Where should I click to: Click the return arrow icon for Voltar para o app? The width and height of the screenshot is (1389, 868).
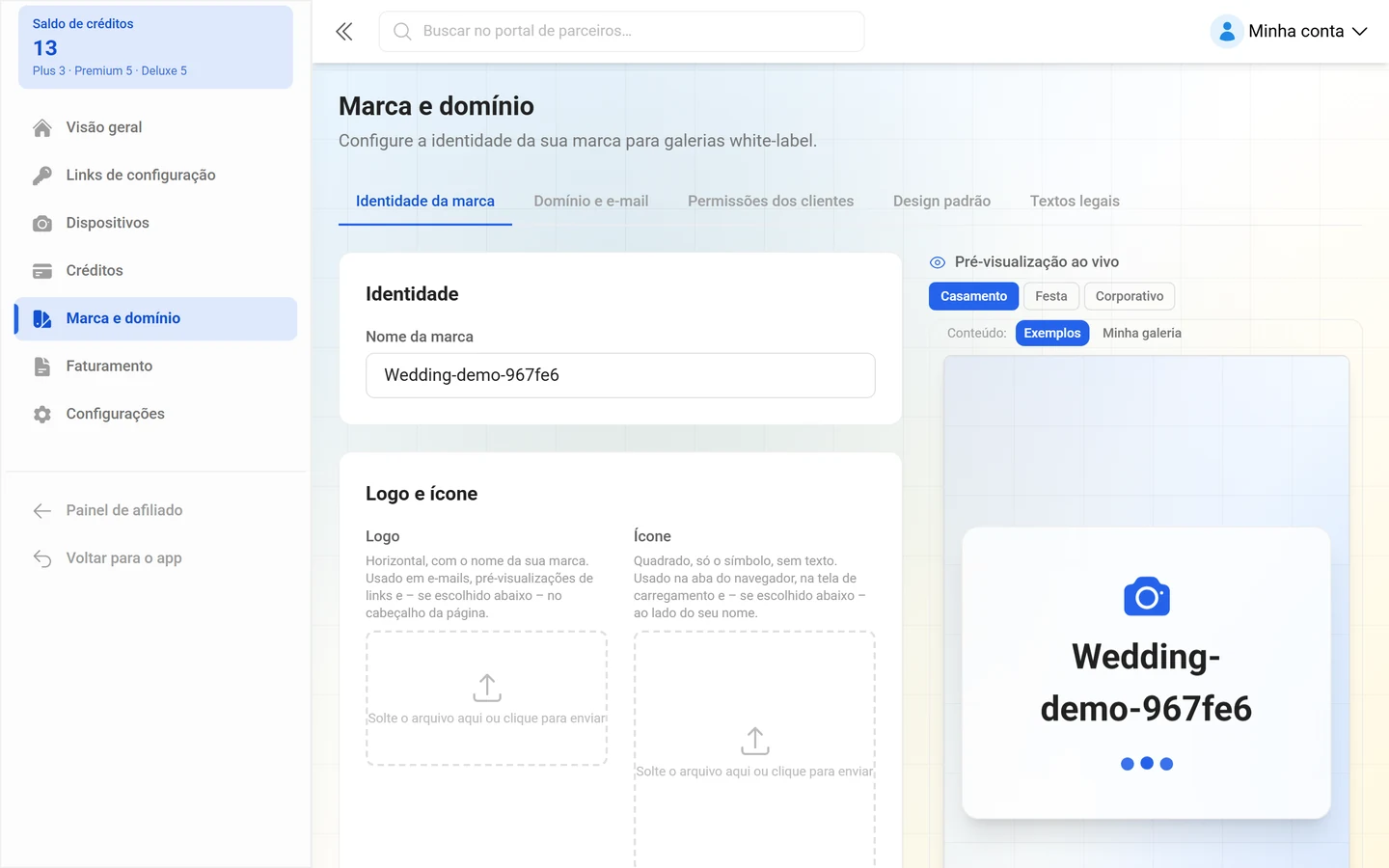click(x=42, y=558)
